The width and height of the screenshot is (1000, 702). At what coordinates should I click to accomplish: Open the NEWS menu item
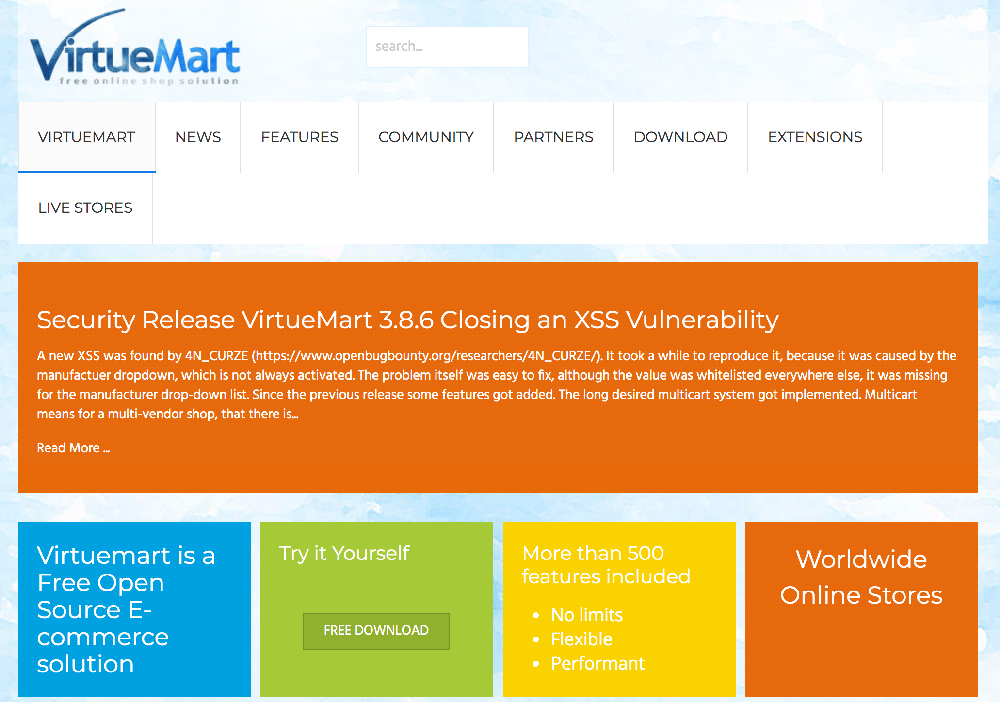(198, 137)
